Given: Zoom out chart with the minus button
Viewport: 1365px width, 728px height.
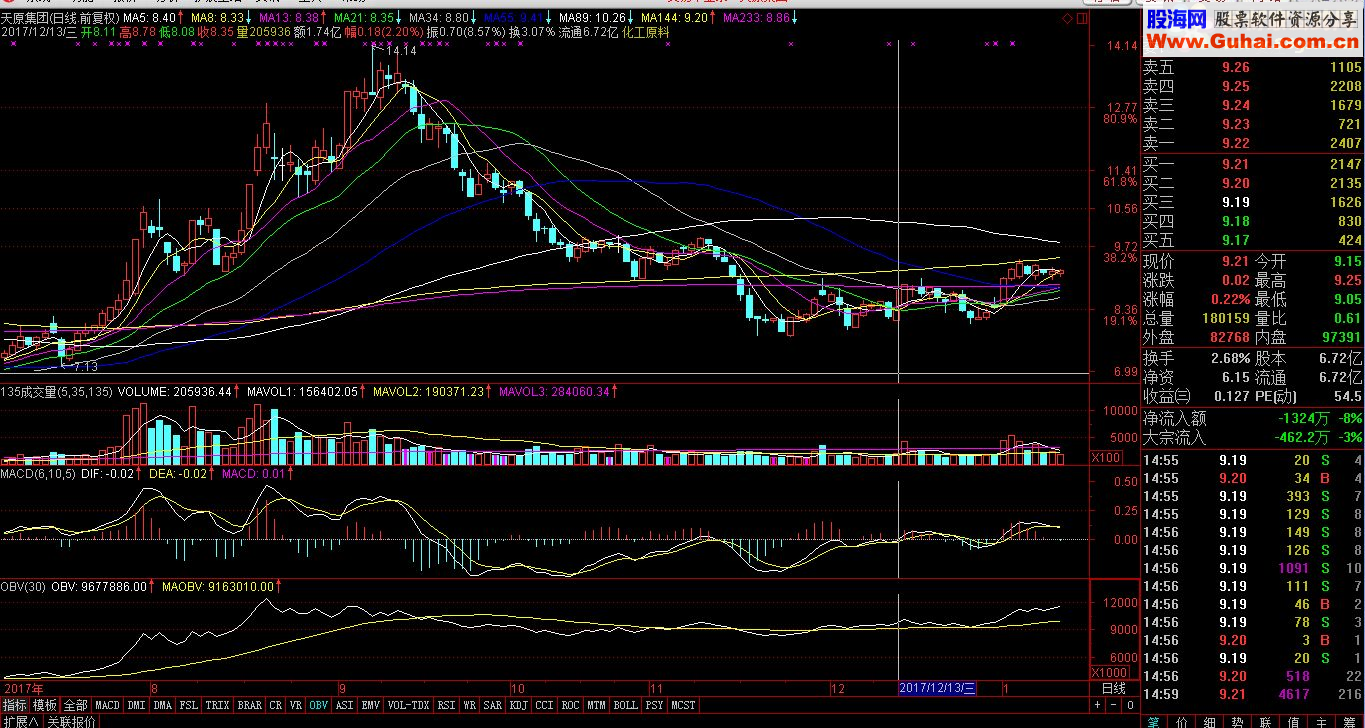Looking at the screenshot, I should pyautogui.click(x=1114, y=705).
